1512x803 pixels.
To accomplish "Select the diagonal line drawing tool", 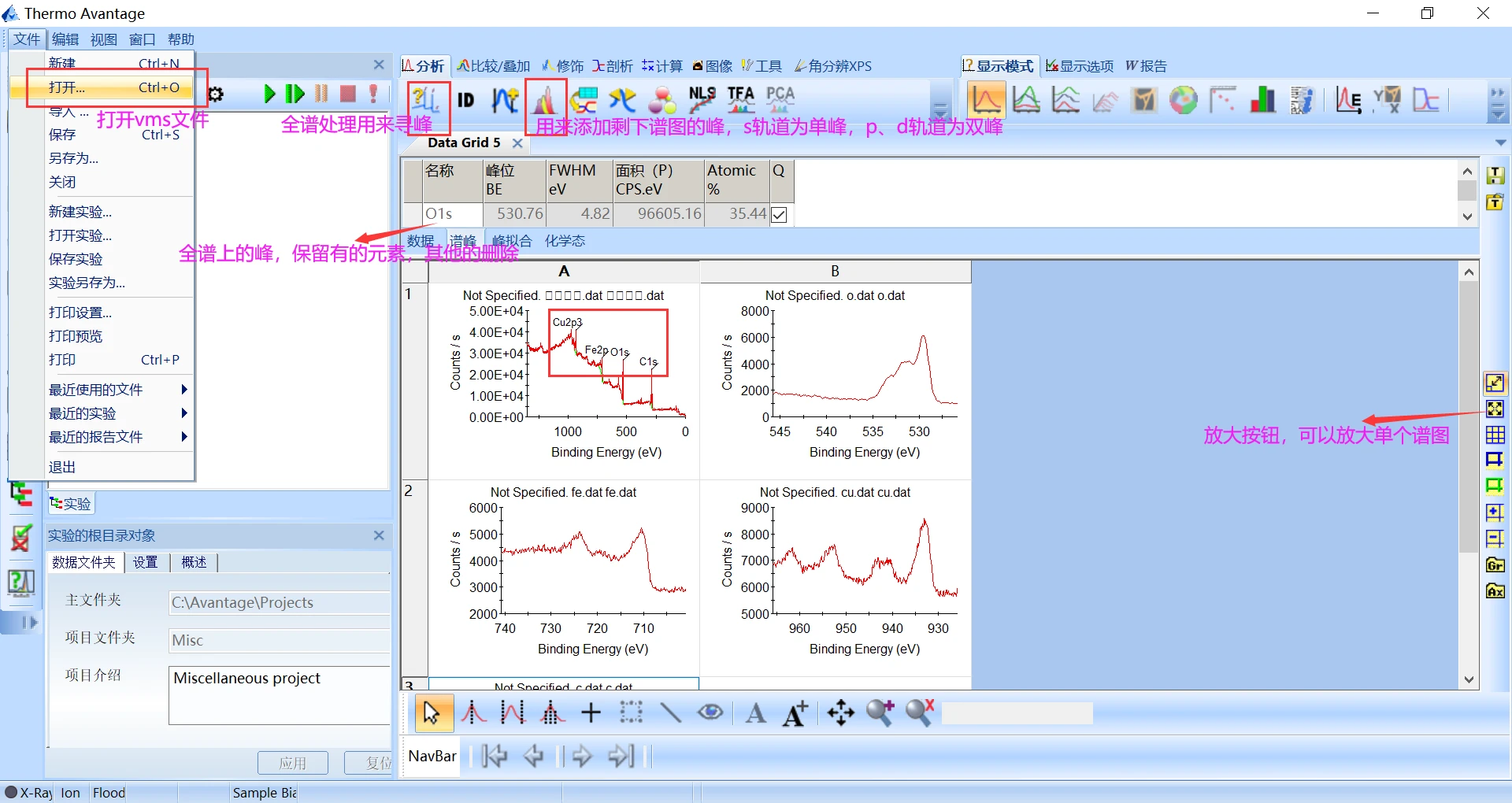I will pyautogui.click(x=670, y=713).
